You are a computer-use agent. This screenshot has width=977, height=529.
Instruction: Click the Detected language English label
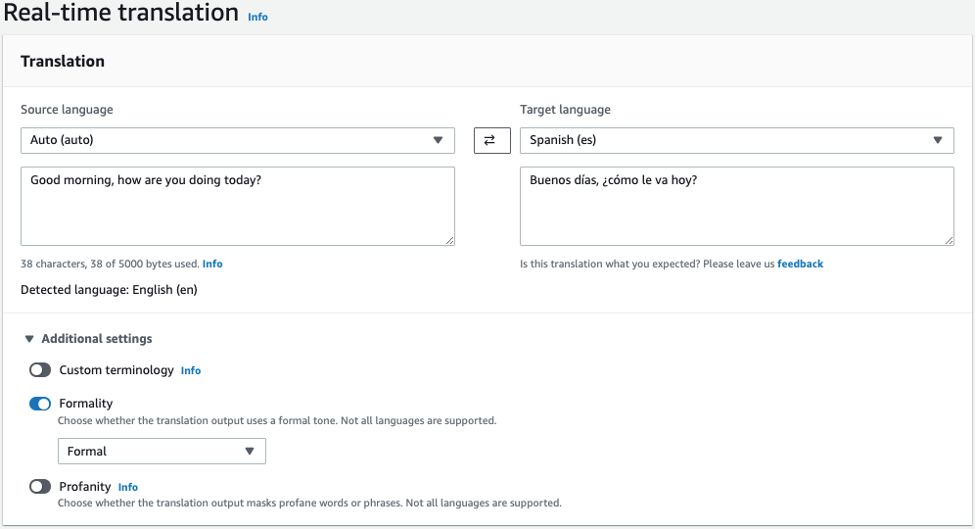point(109,290)
